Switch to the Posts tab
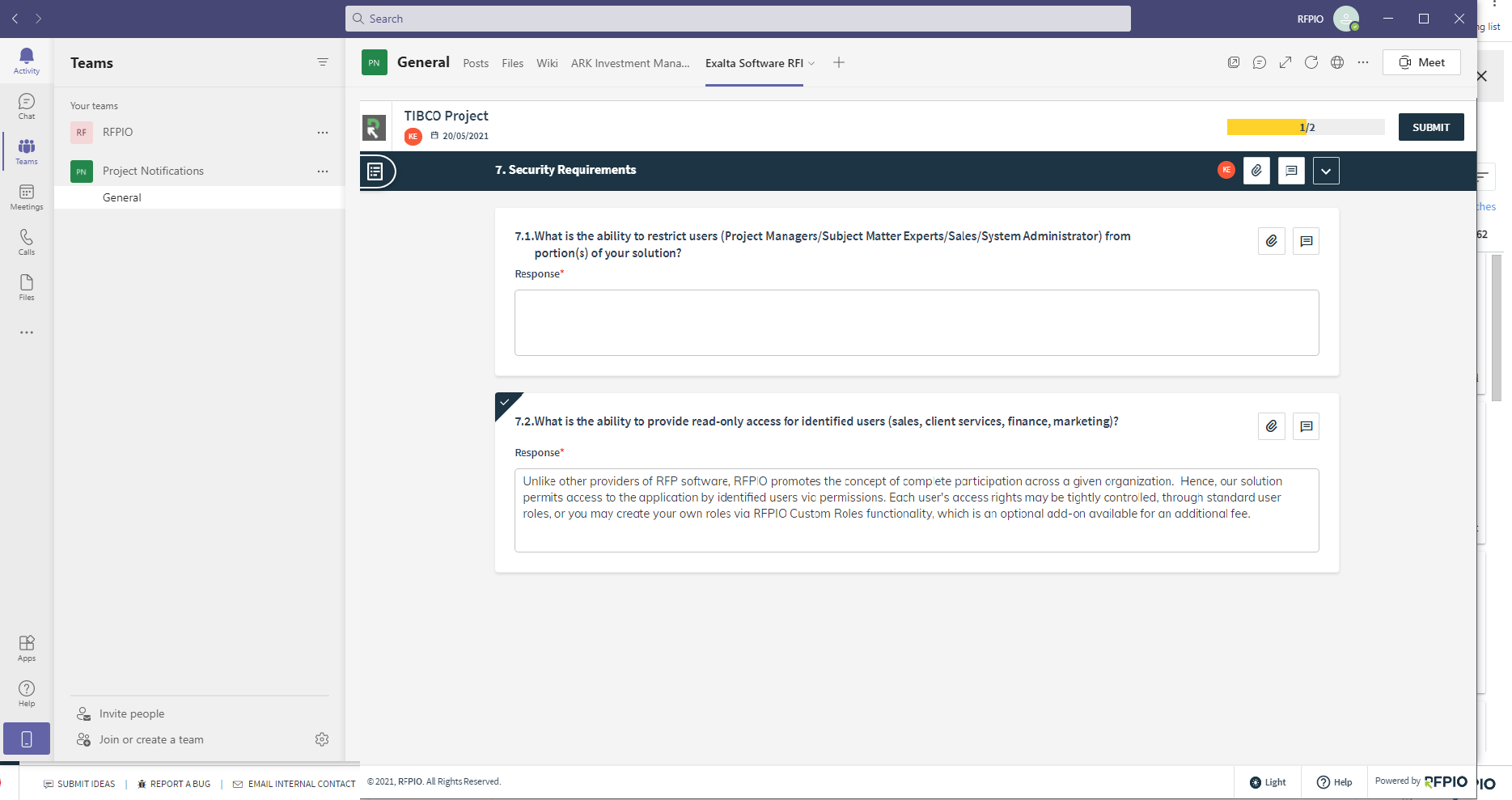Screen dimensions: 1512x800 [476, 63]
